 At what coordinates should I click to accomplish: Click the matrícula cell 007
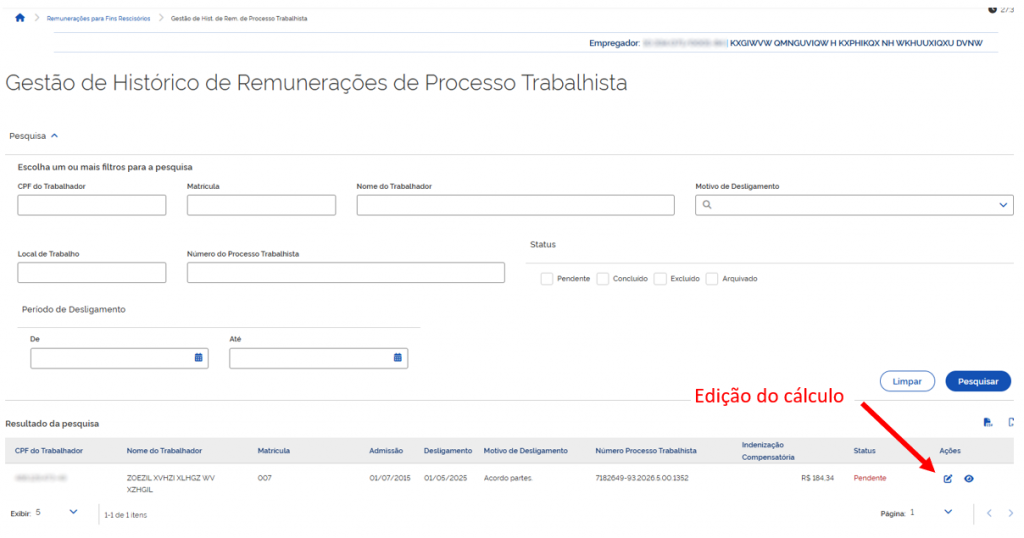pyautogui.click(x=264, y=478)
